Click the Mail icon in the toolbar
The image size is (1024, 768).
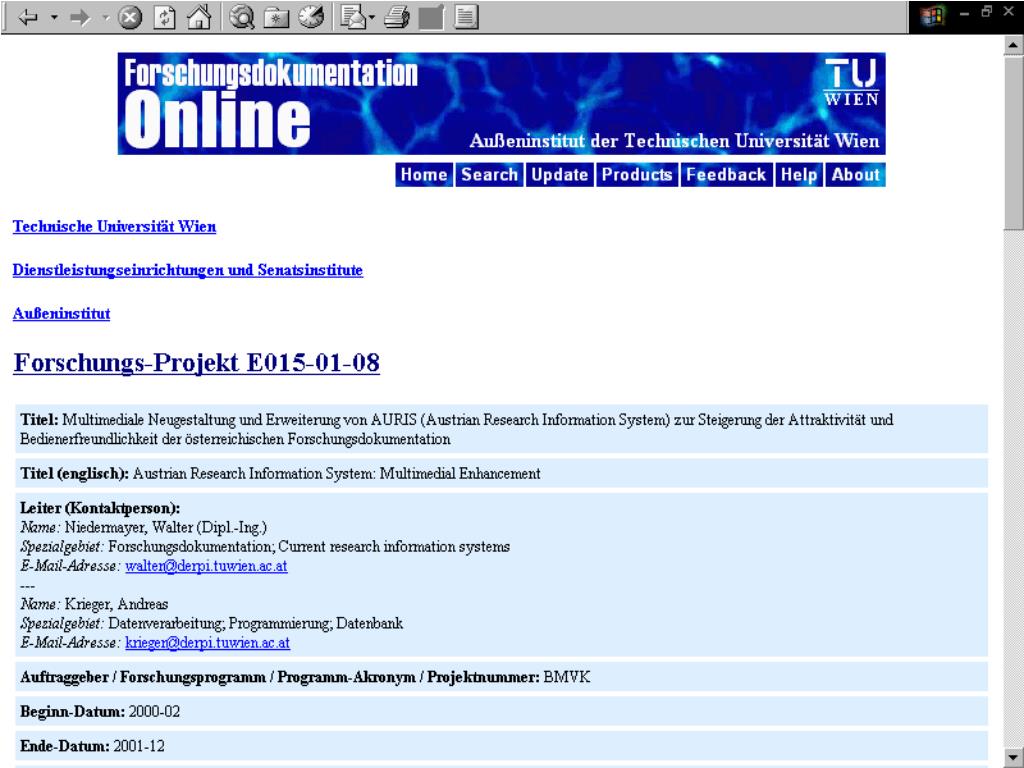click(353, 18)
